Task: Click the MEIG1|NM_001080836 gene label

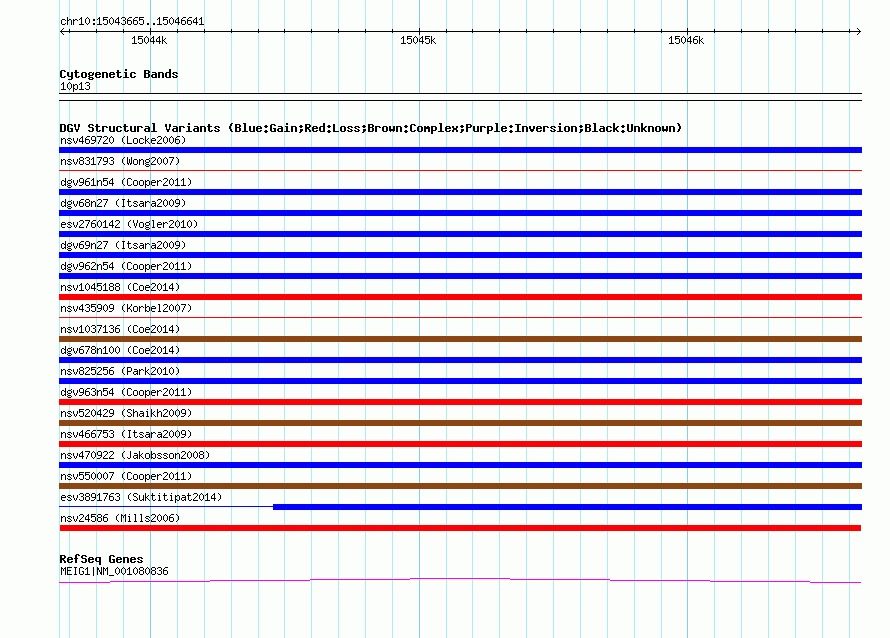Action: click(x=114, y=572)
